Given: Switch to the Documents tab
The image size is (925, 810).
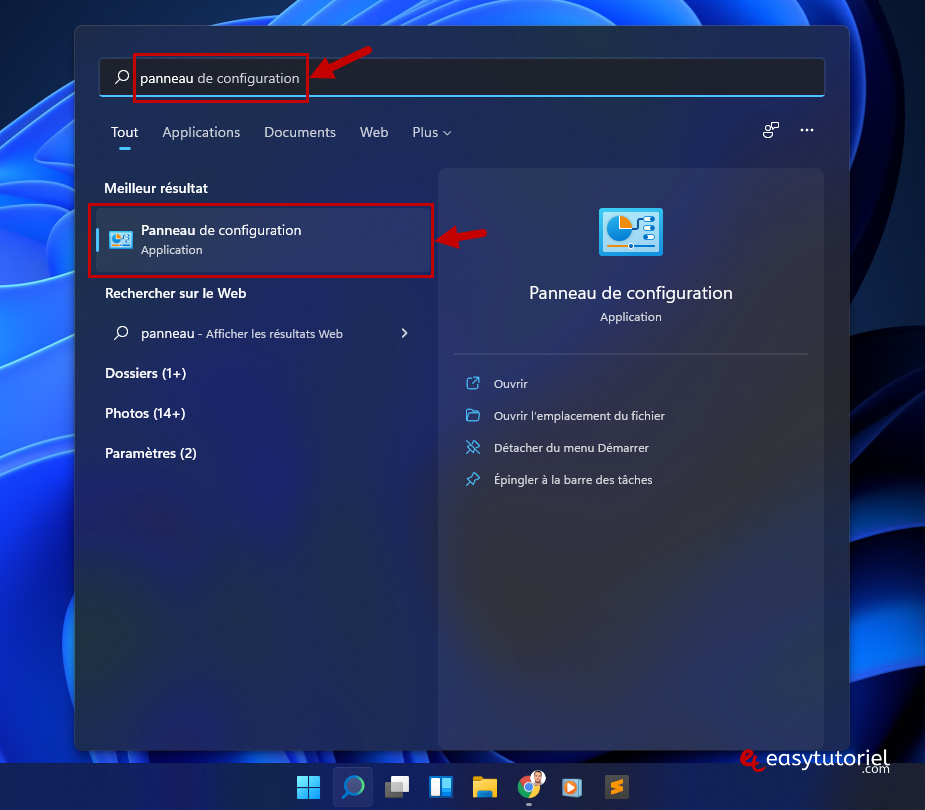Looking at the screenshot, I should point(300,132).
